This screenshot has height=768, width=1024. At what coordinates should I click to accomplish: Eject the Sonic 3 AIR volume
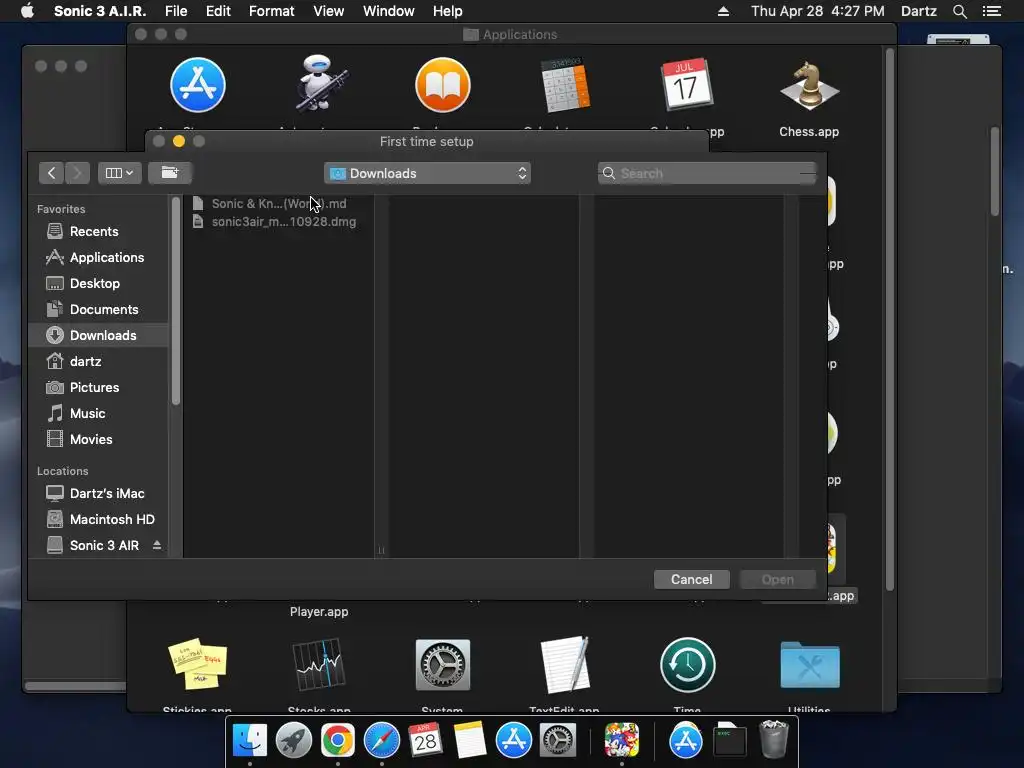click(157, 545)
